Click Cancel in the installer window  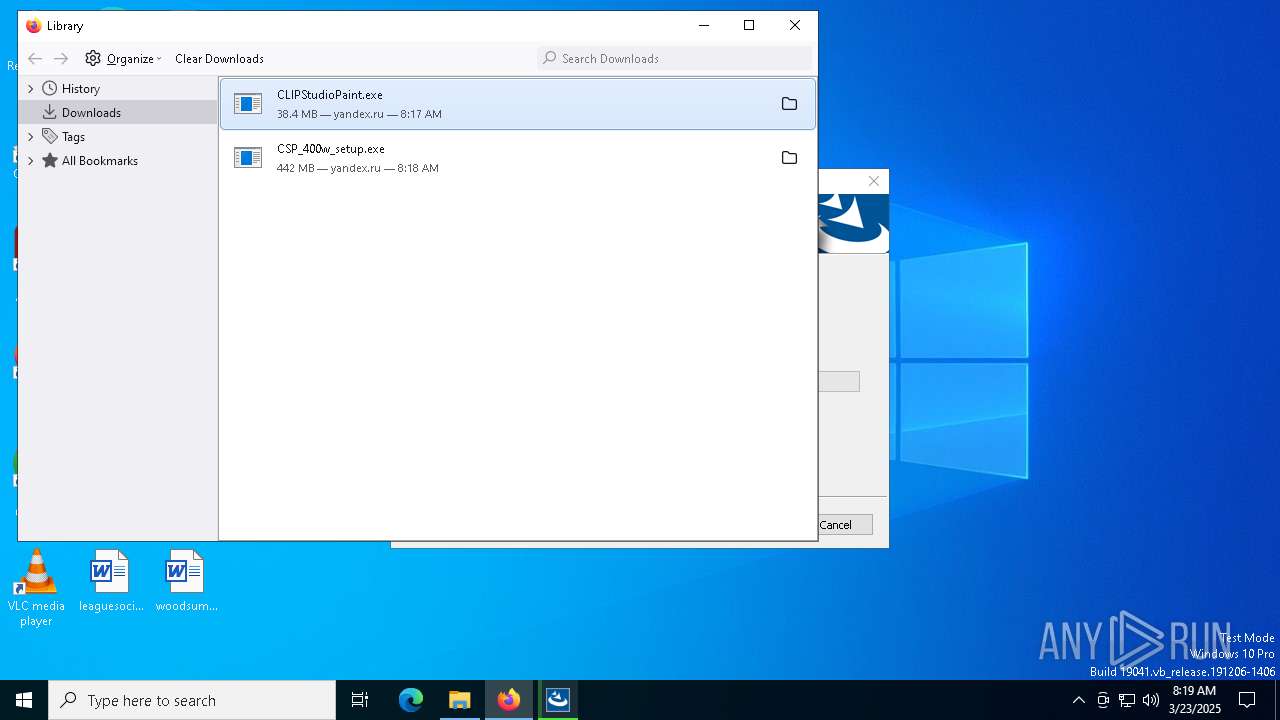(844, 525)
